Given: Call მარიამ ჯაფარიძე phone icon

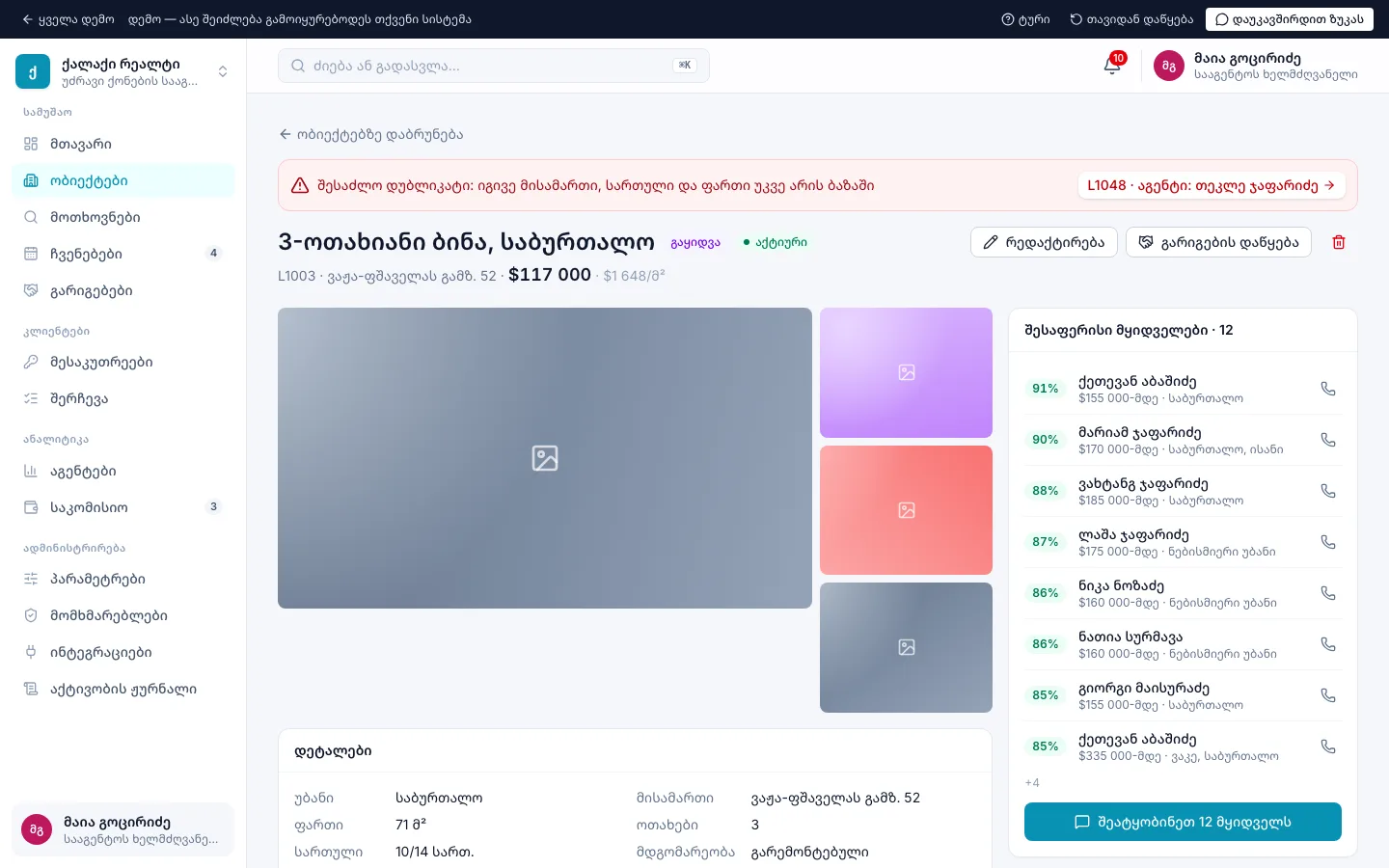Looking at the screenshot, I should [1328, 440].
